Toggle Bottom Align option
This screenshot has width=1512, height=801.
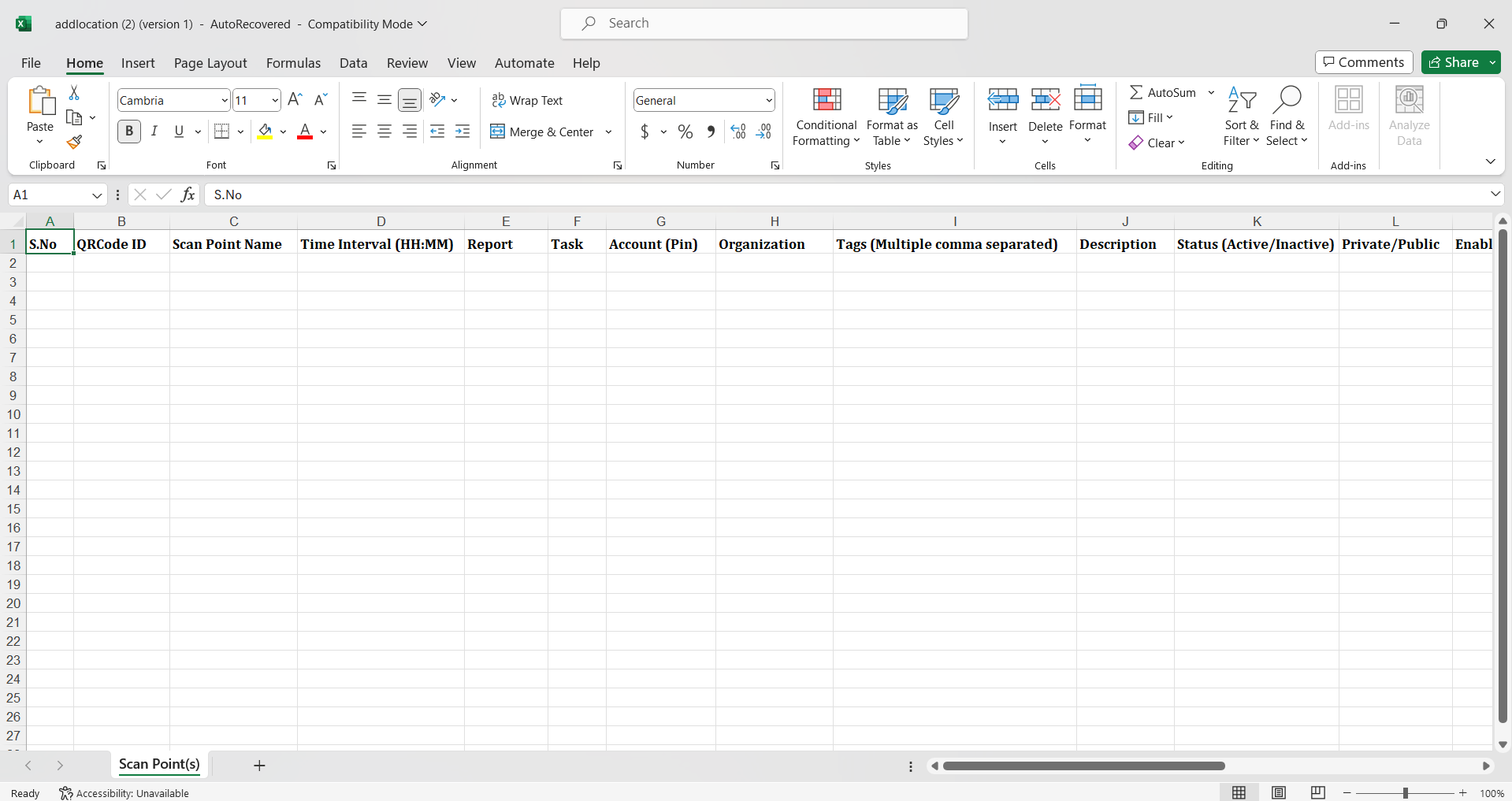(x=410, y=99)
